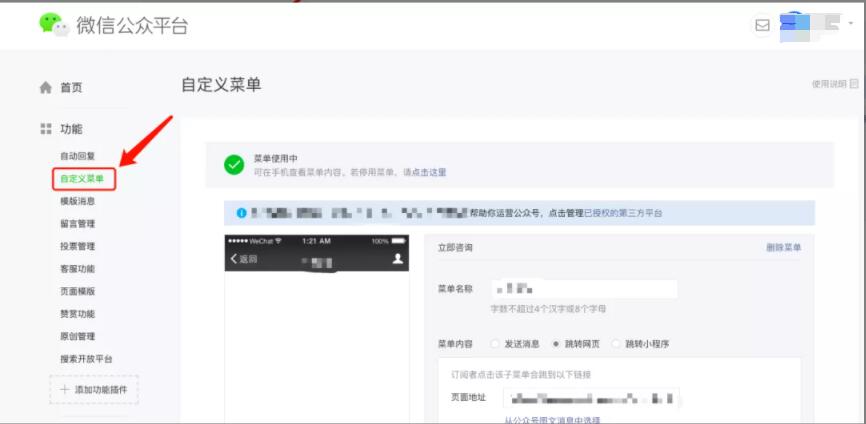
Task: Click the 菜单名称 input field
Action: click(x=583, y=289)
